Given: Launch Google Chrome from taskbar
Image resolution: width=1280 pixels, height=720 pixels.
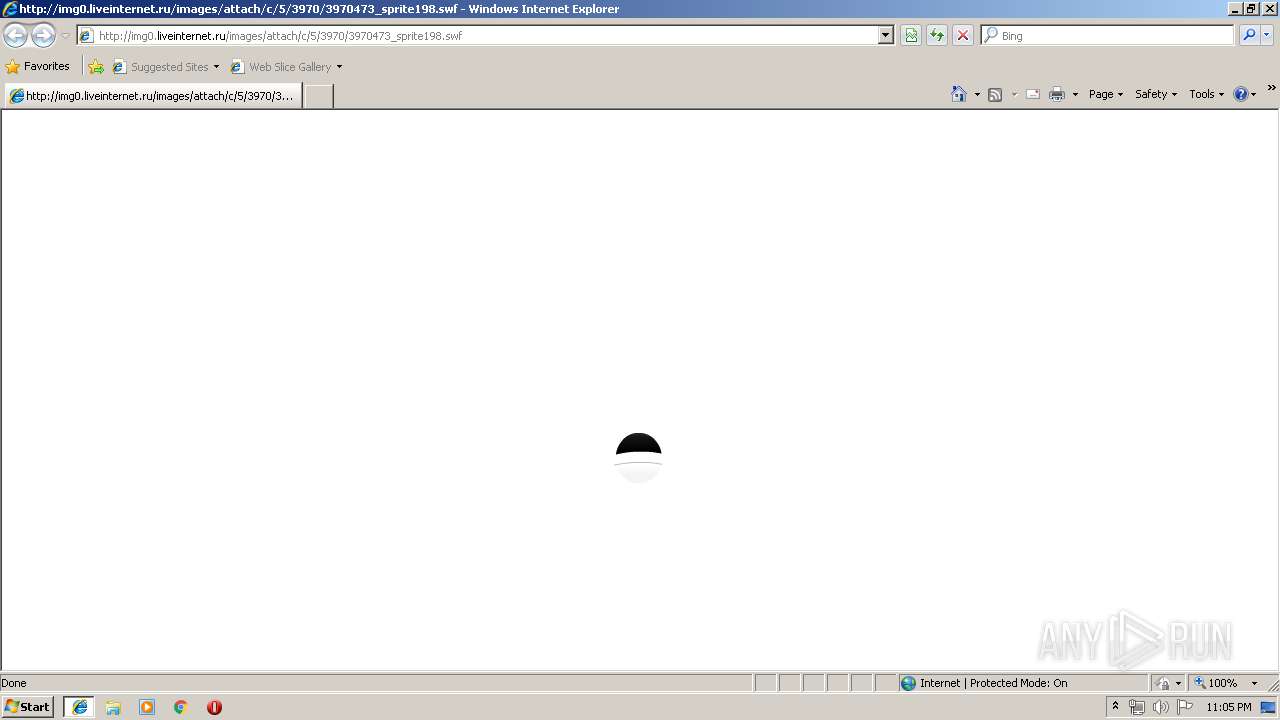Looking at the screenshot, I should [x=181, y=707].
